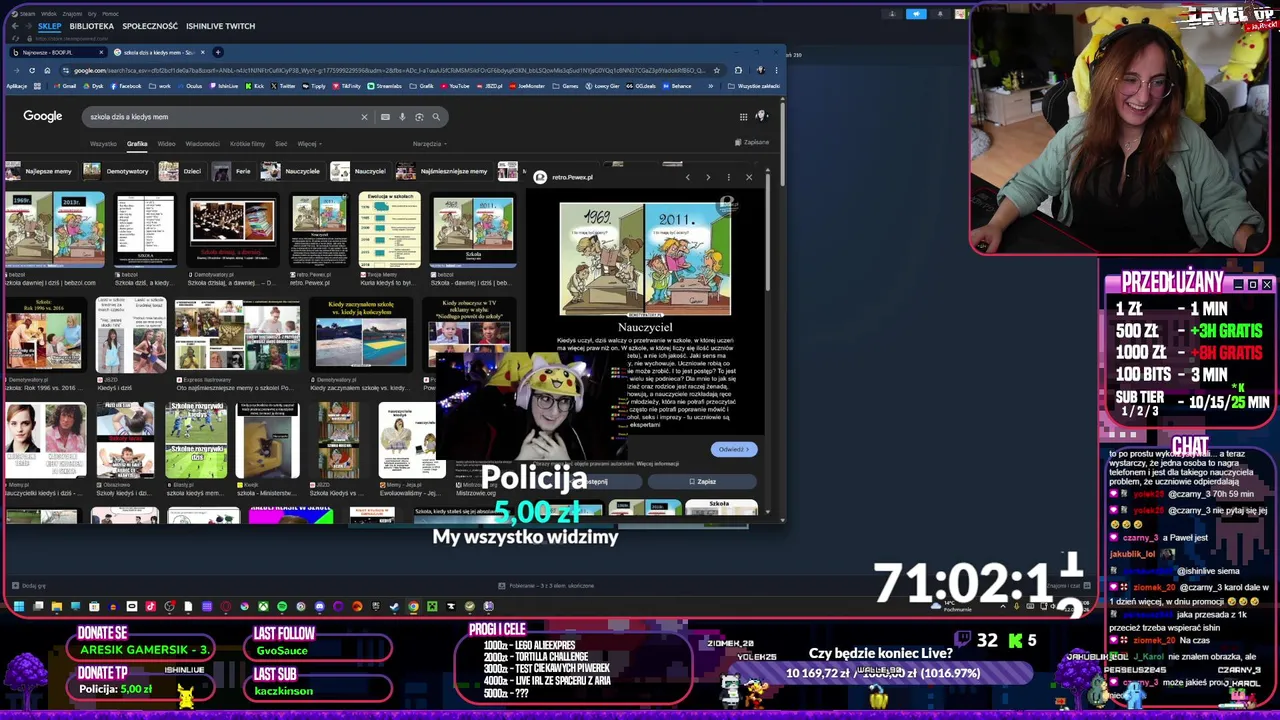1280x720 pixels.
Task: Bookmark this page with star icon
Action: 716,70
